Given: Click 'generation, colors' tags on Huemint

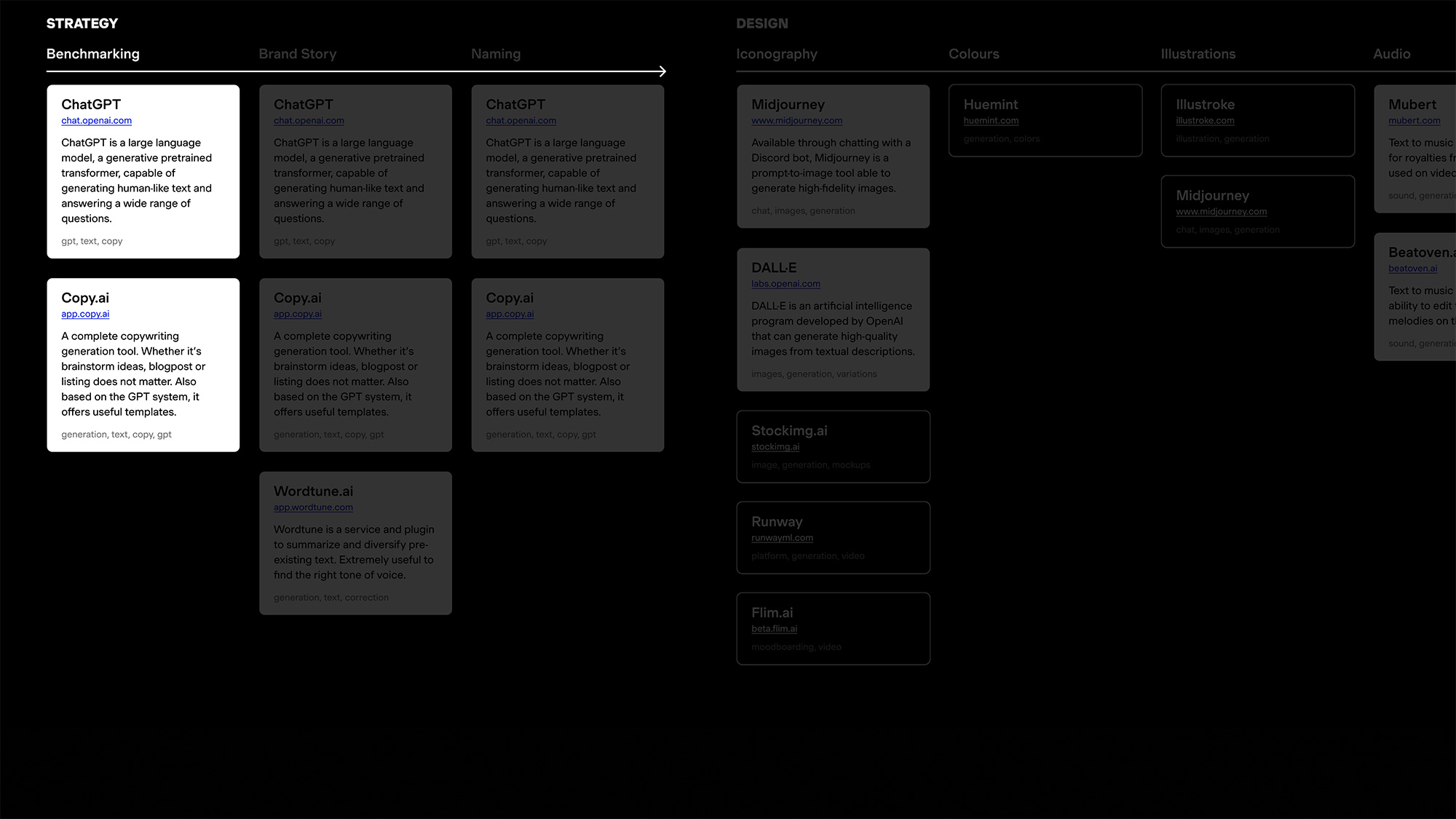Looking at the screenshot, I should (1002, 139).
